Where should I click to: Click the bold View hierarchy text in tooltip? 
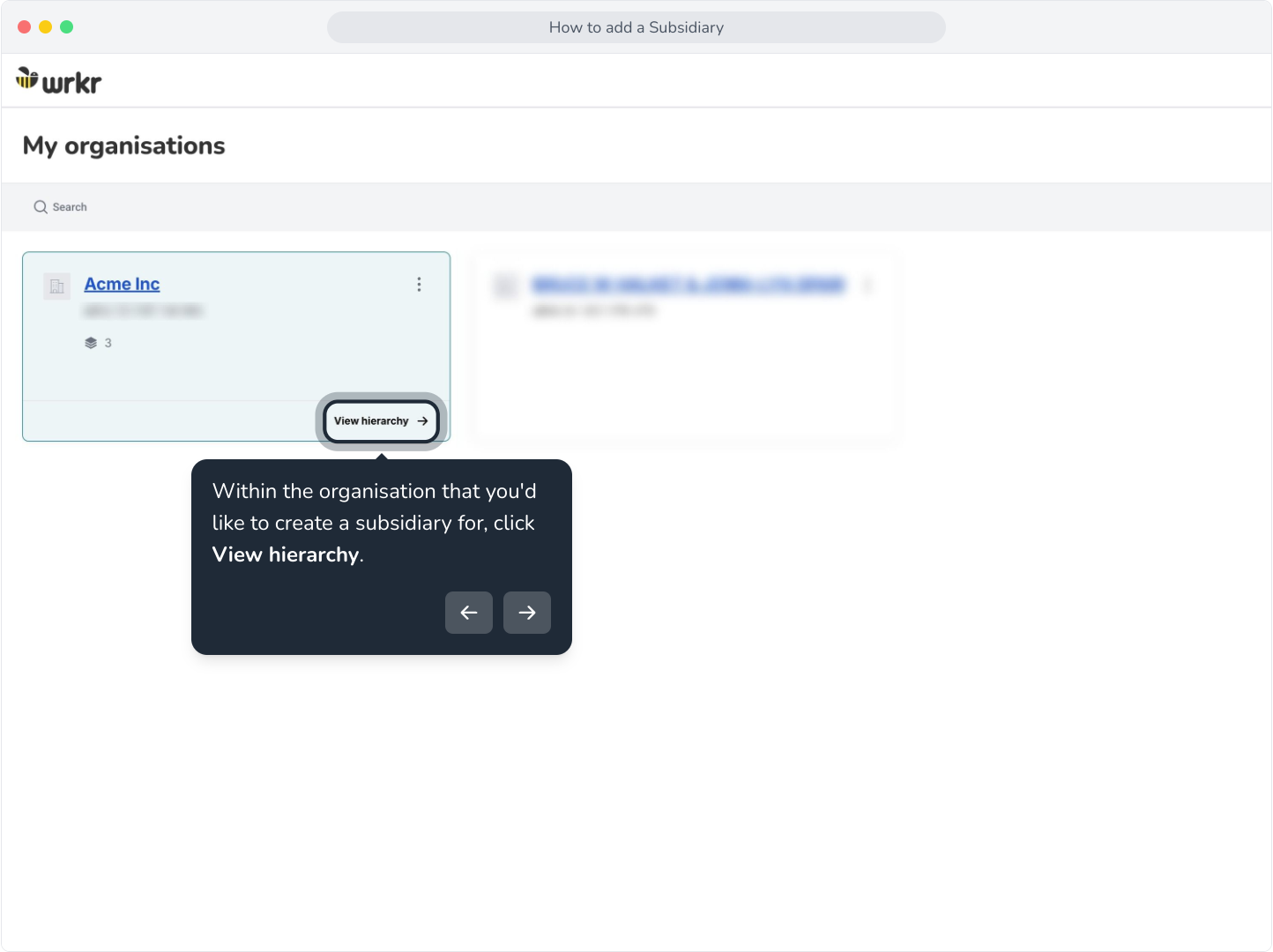point(286,554)
